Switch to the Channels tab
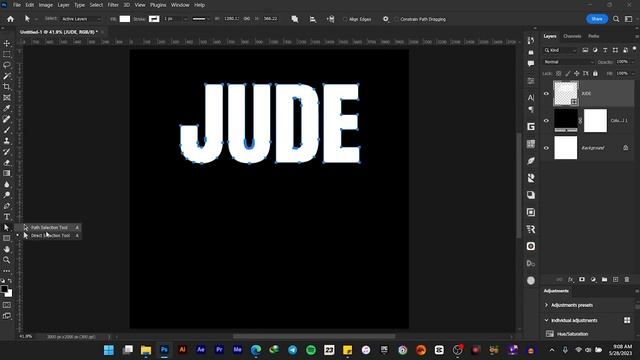The height and width of the screenshot is (360, 640). click(572, 36)
